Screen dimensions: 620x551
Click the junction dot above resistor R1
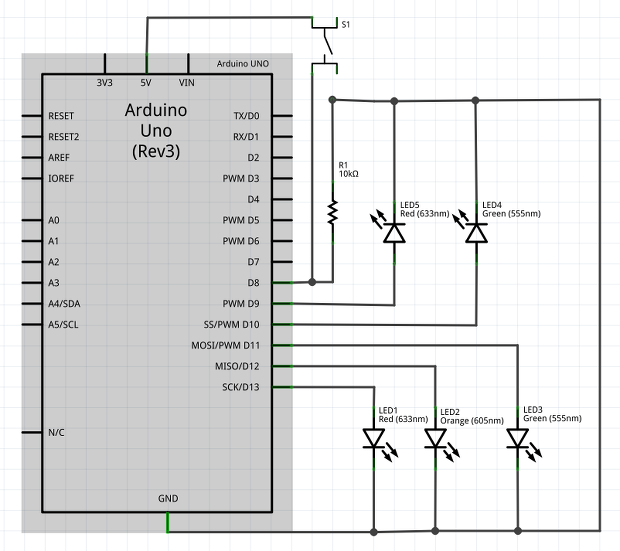333,100
